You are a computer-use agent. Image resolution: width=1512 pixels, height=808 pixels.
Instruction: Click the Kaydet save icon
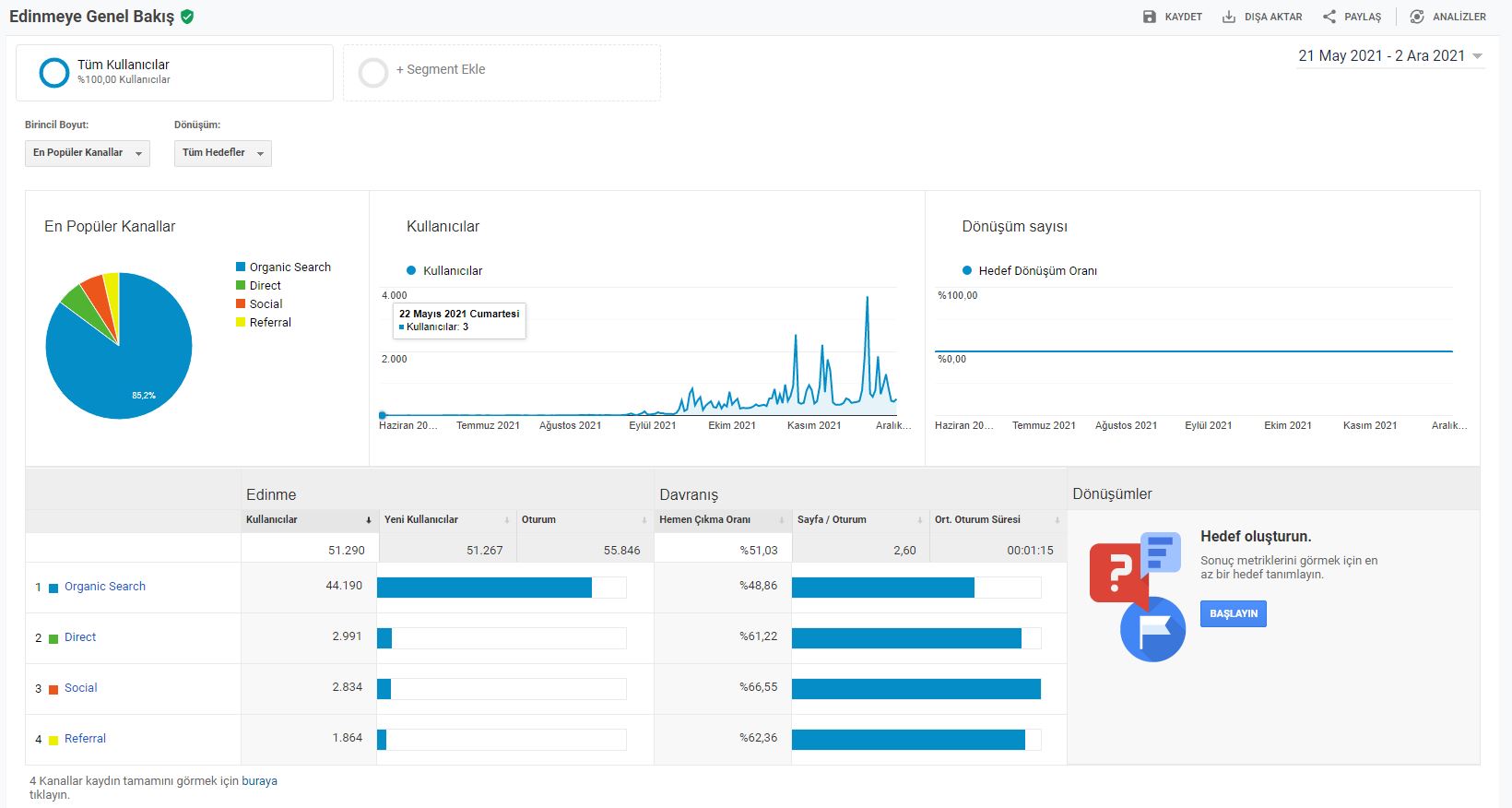tap(1149, 17)
